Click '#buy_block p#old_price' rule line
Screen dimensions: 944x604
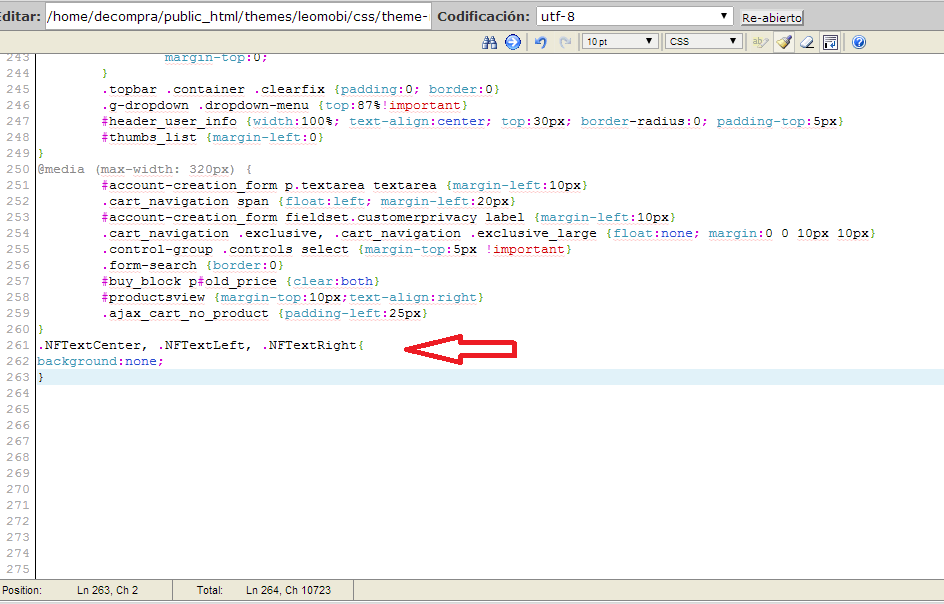point(241,281)
